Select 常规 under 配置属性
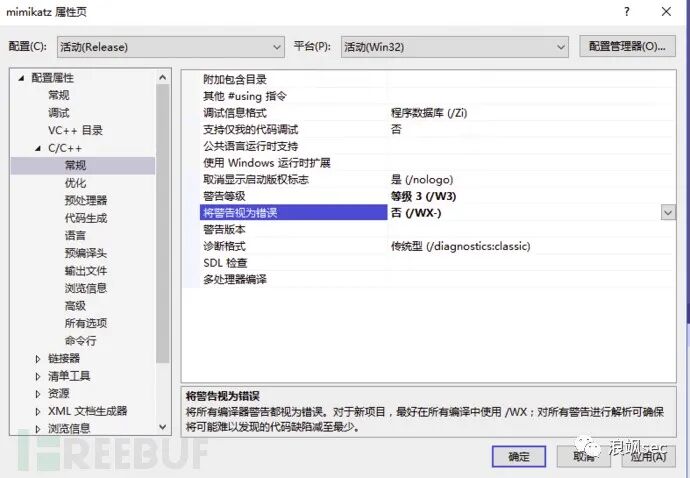Screen dimensions: 690x478 pos(59,95)
